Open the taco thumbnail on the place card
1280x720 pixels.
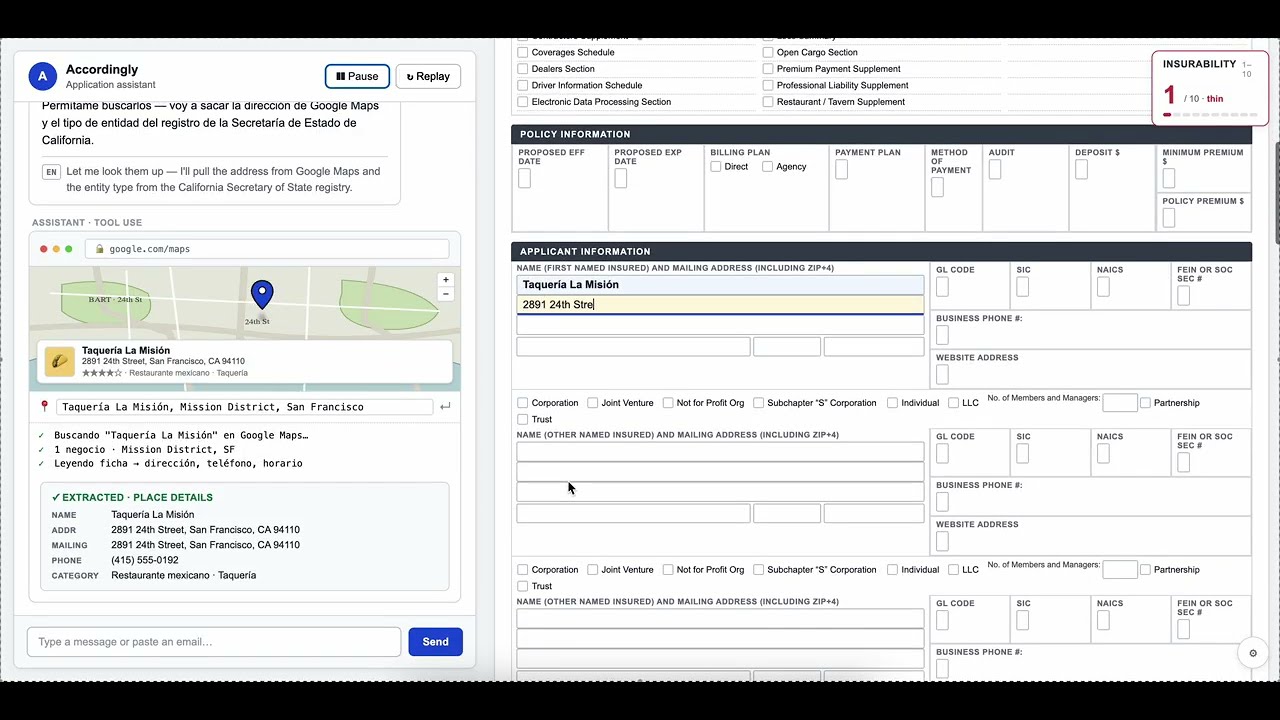point(60,361)
